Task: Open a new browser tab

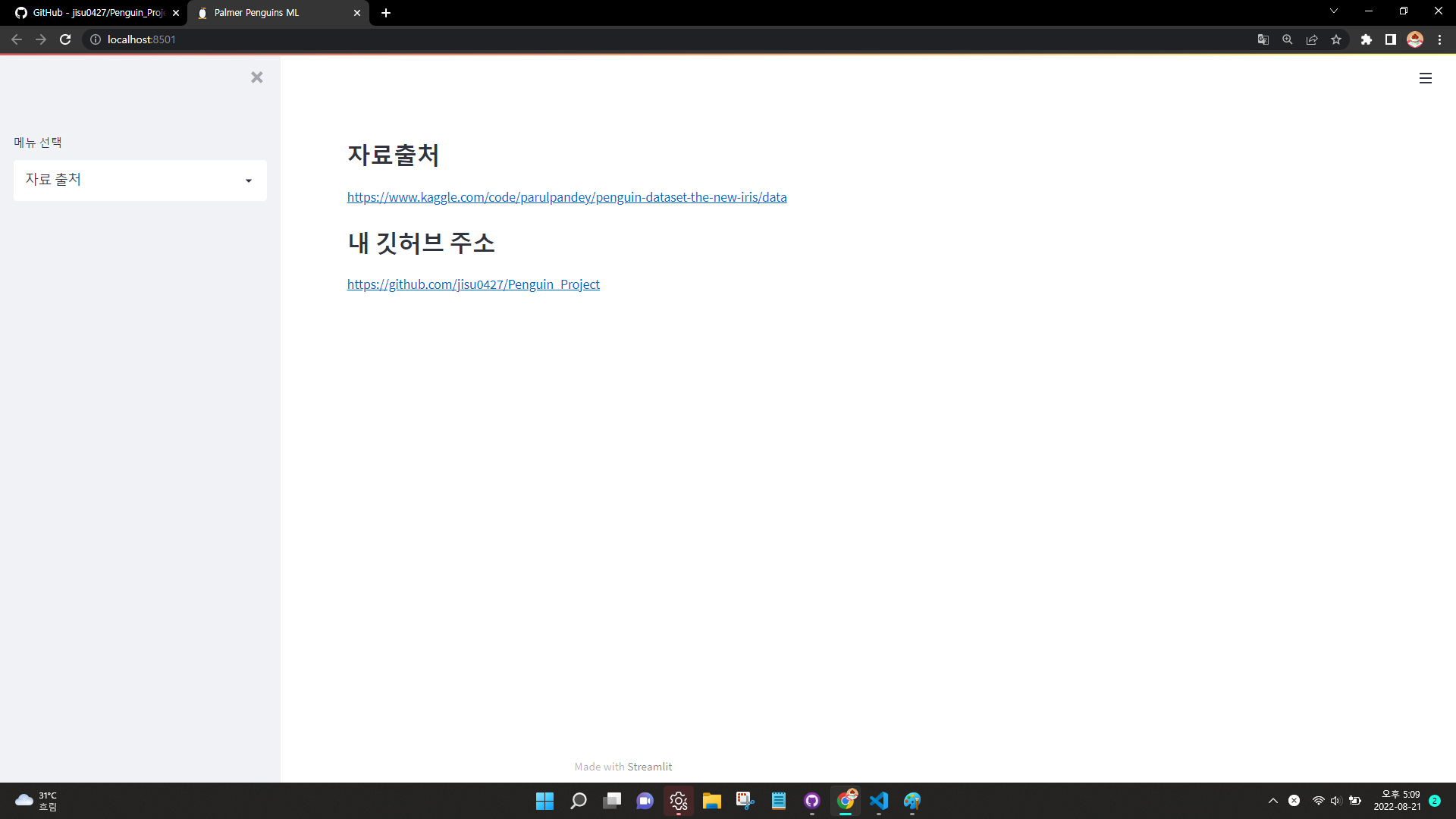Action: tap(386, 13)
